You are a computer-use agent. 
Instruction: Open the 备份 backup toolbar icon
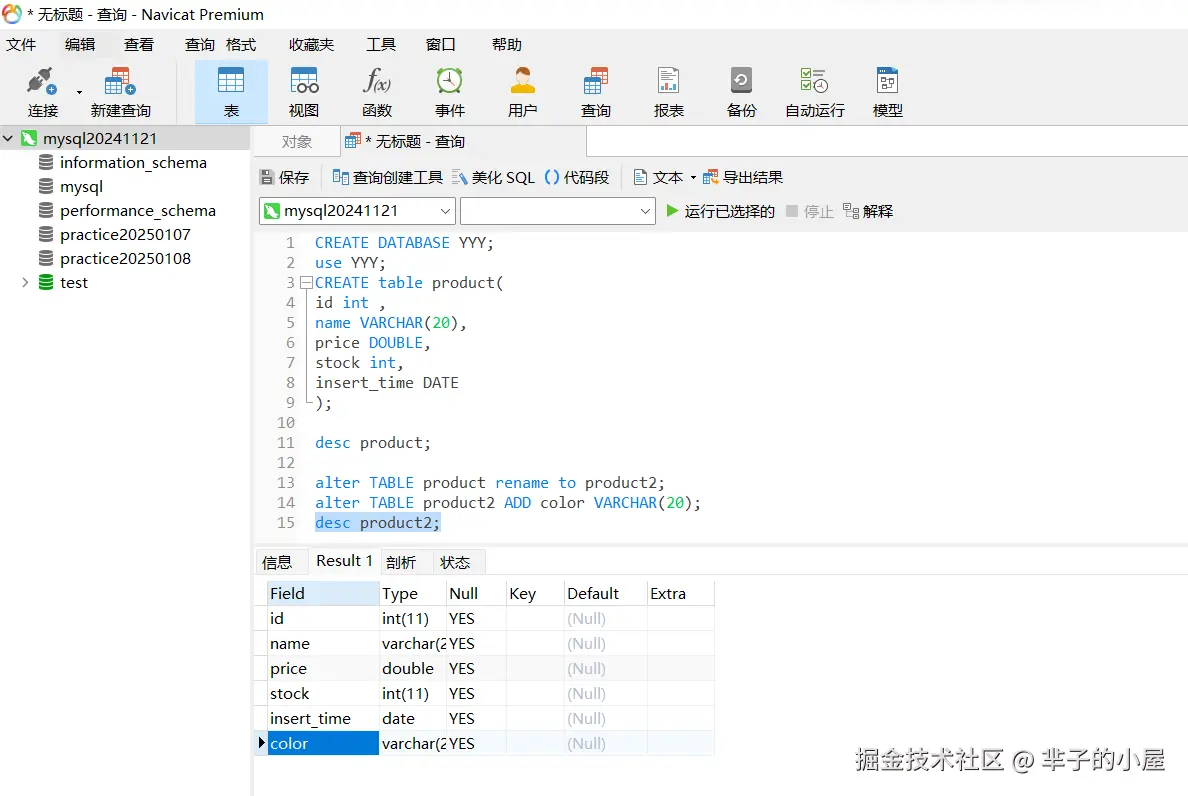pos(741,92)
